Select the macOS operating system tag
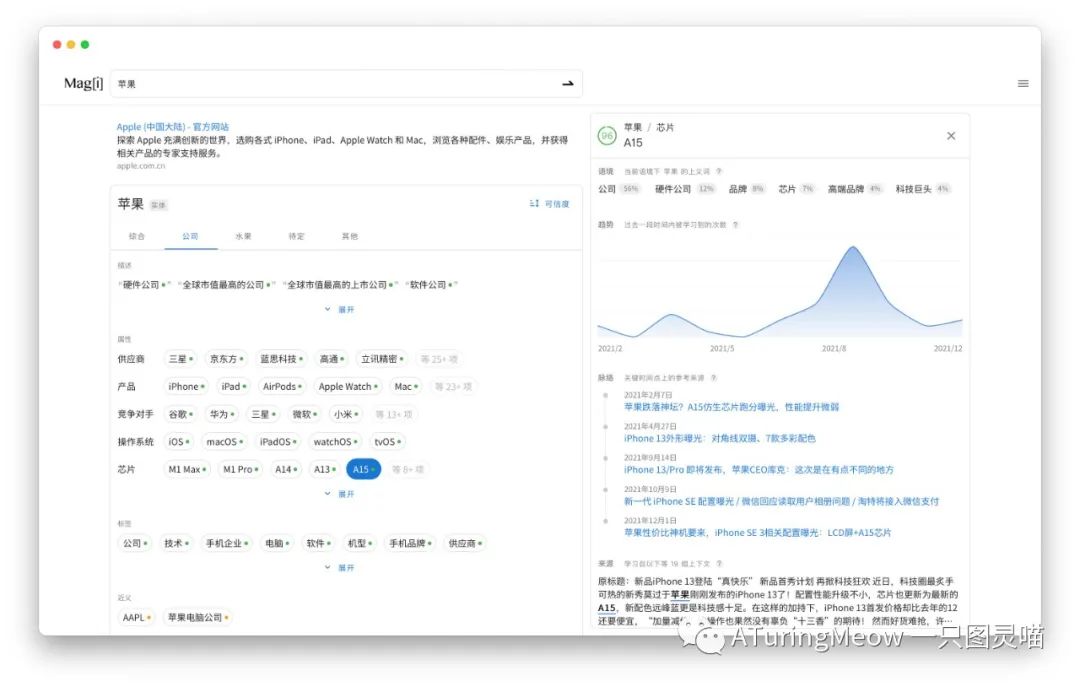The width and height of the screenshot is (1080, 687). [x=225, y=442]
